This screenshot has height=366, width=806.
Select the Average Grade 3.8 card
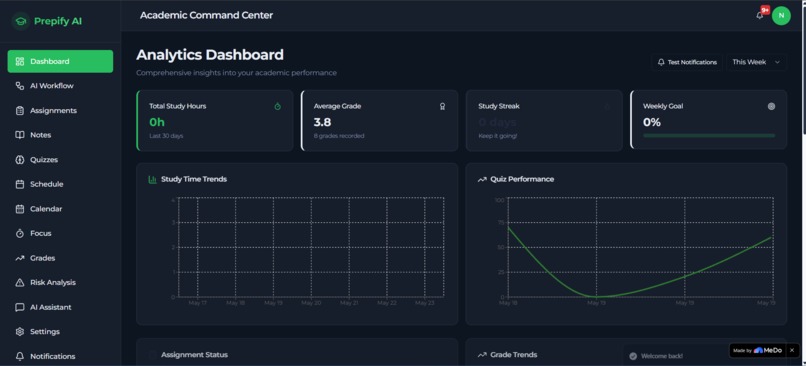point(379,121)
